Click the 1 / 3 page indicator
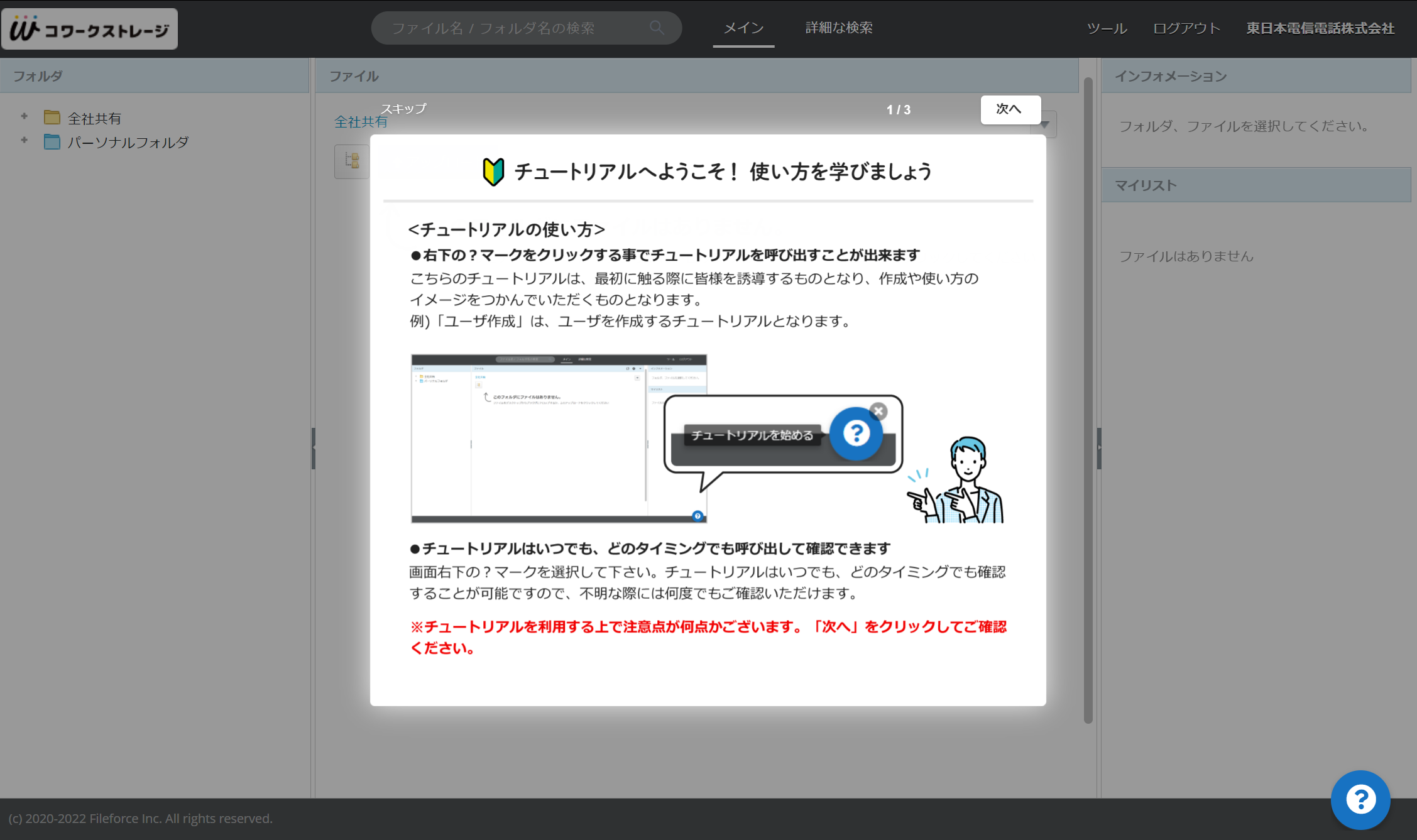The height and width of the screenshot is (840, 1417). point(899,110)
